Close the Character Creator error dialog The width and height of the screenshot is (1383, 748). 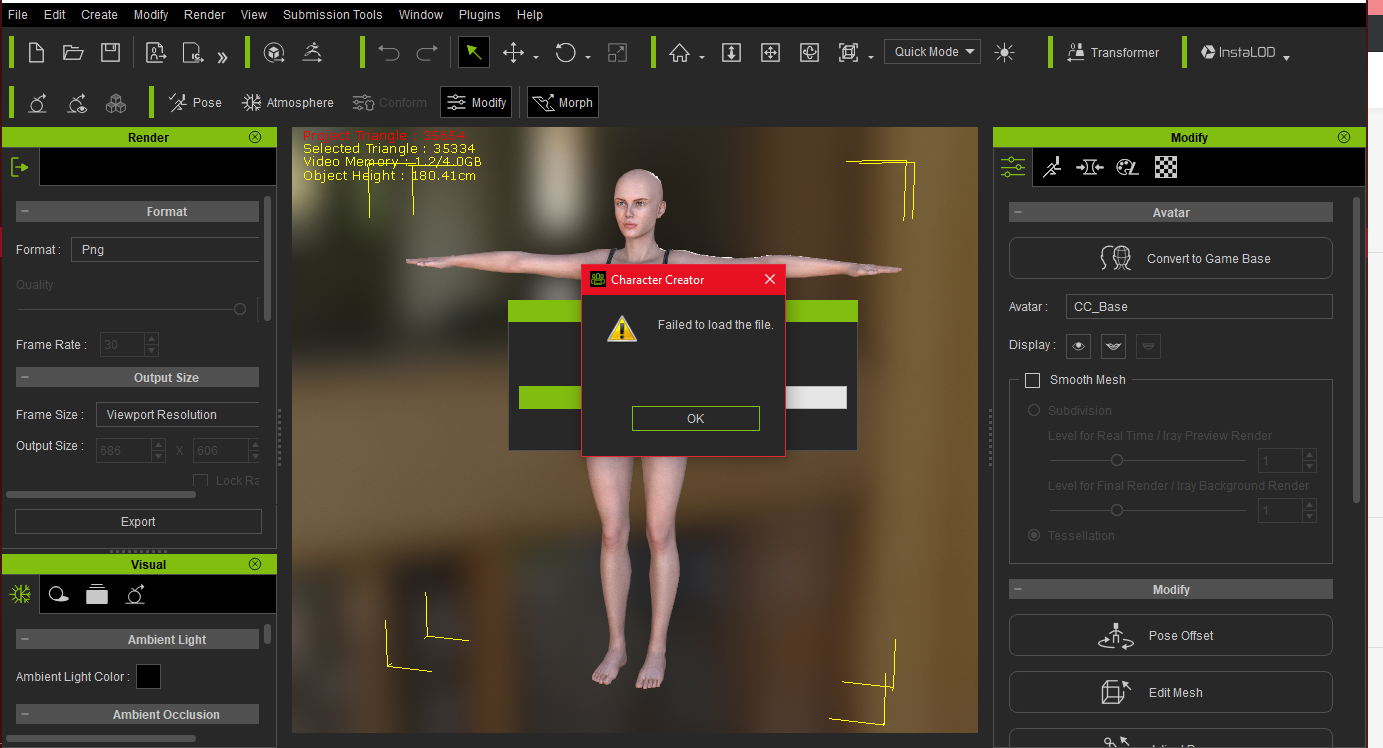770,279
